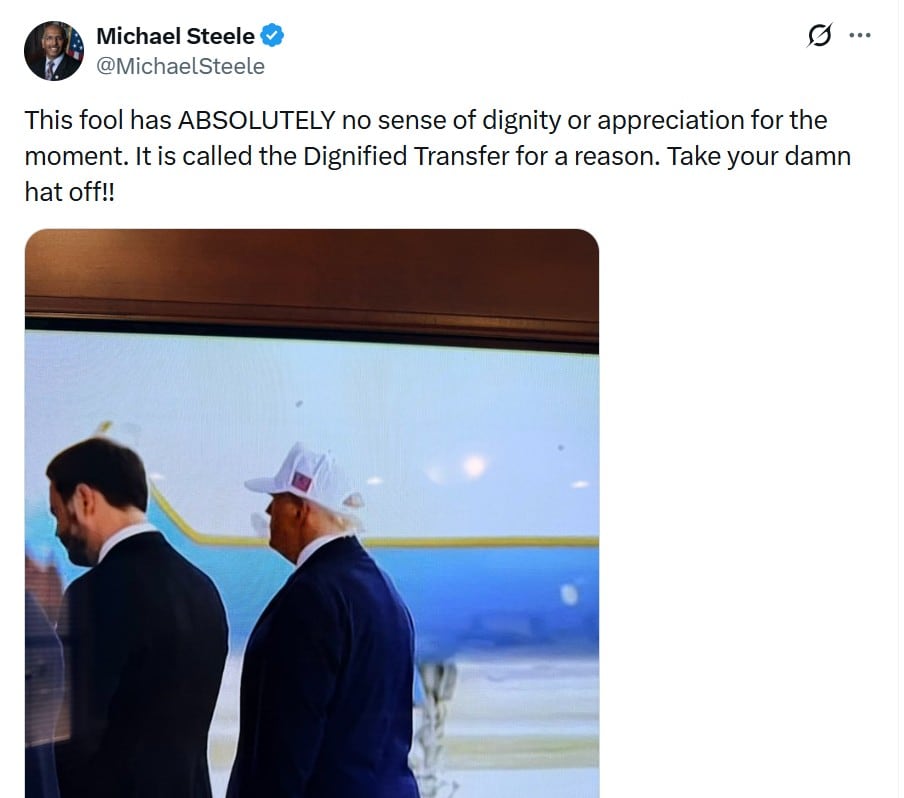
Task: Click the red patch on the white hat
Action: [x=302, y=481]
